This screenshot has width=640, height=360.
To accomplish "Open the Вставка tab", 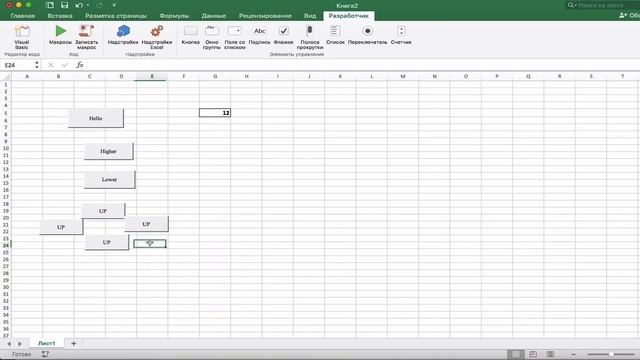I will (60, 16).
